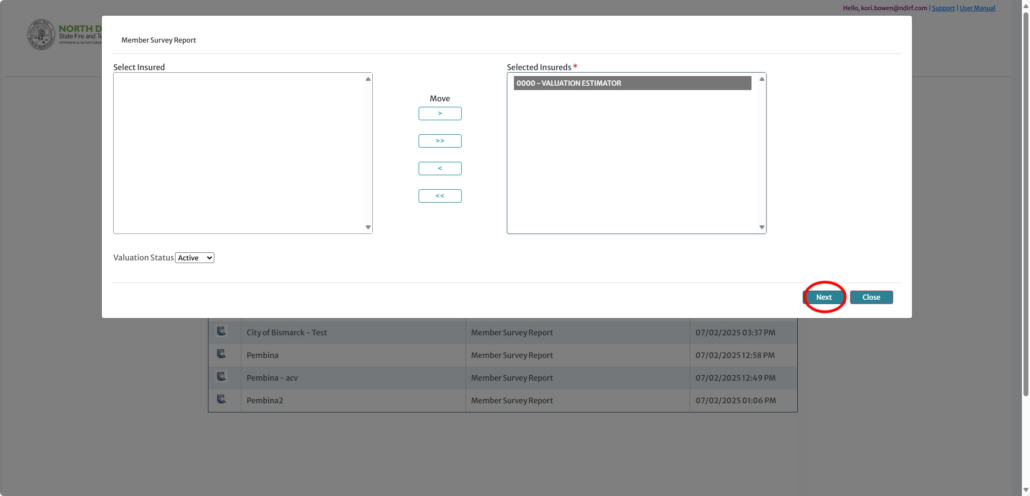Move selected insured right with single arrow
1030x496 pixels.
(440, 114)
